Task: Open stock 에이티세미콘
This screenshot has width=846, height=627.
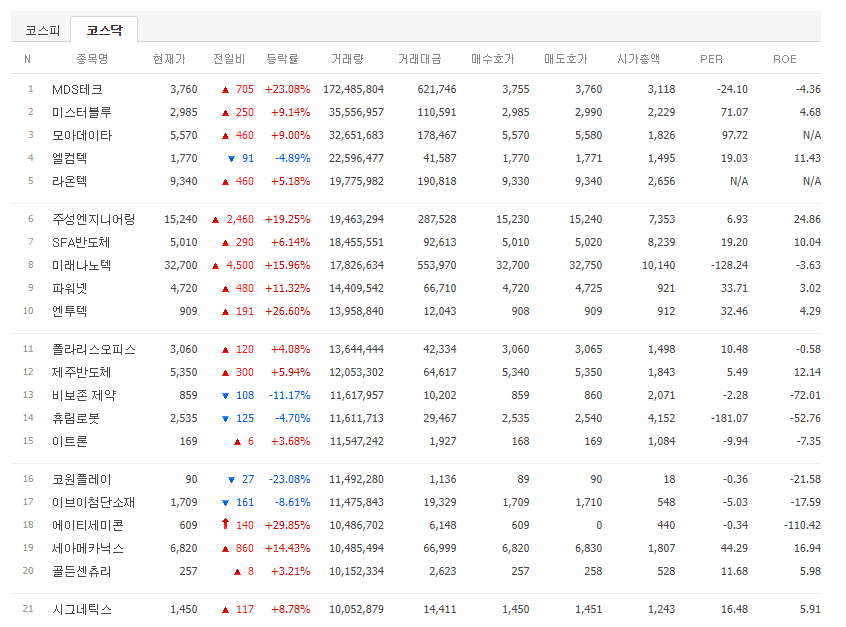Action: (88, 526)
